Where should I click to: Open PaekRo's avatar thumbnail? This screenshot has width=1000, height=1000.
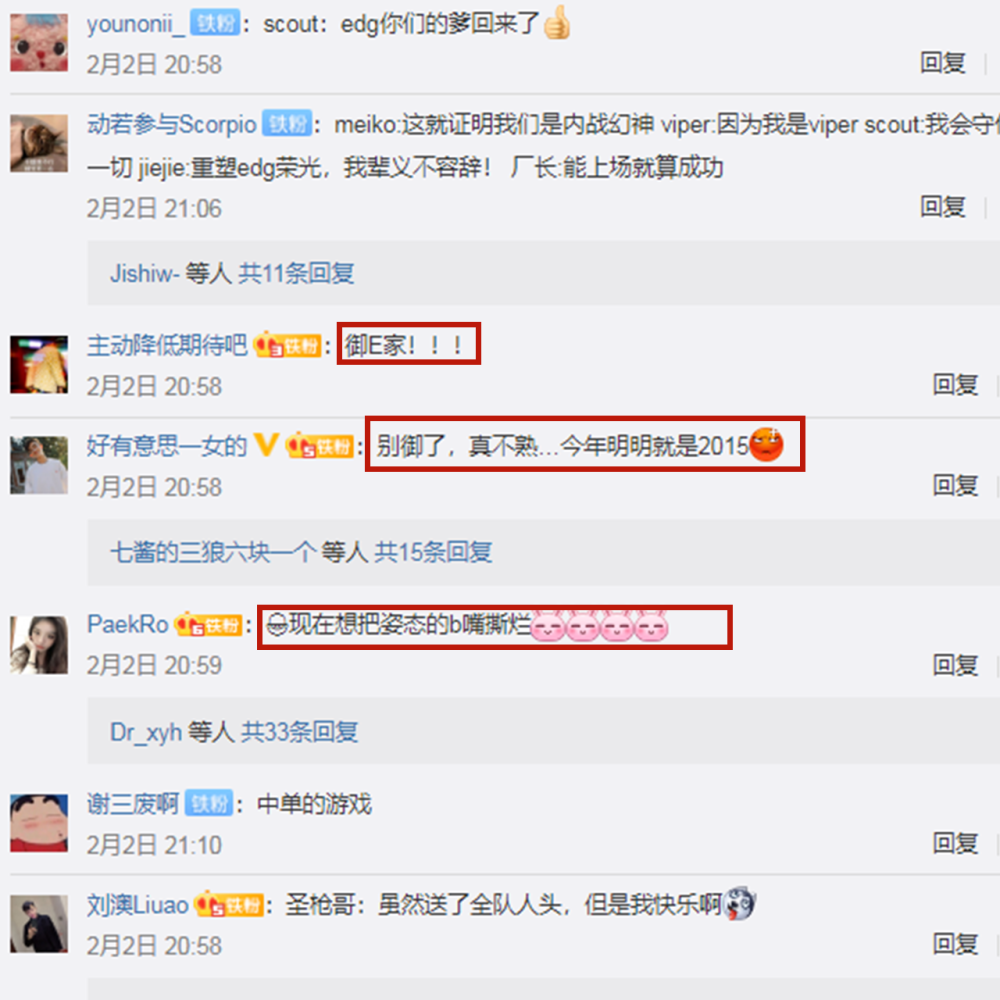click(39, 645)
